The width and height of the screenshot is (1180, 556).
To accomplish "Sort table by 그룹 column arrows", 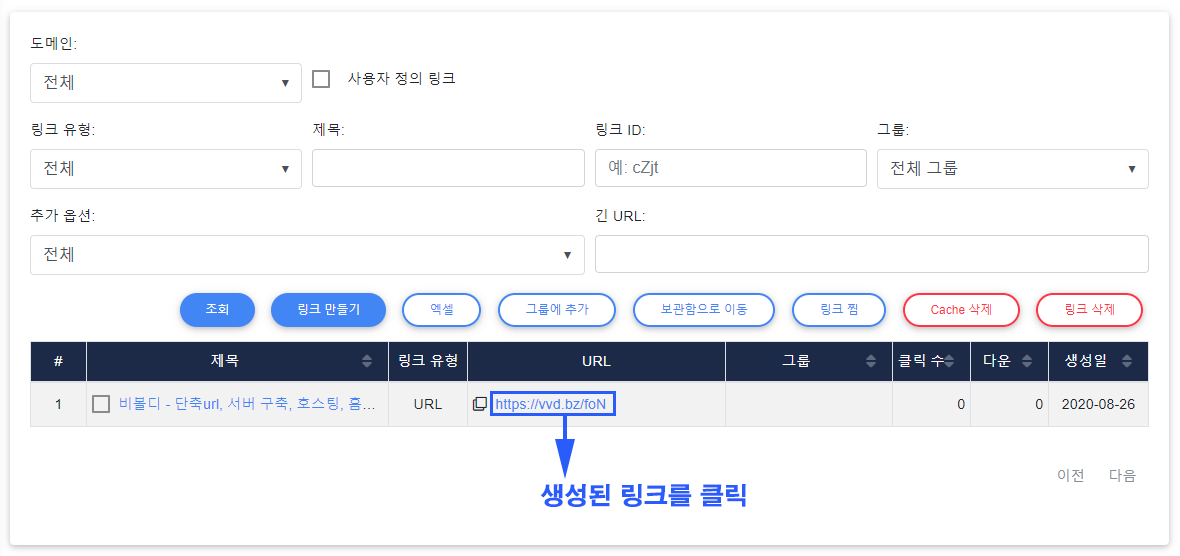I will coord(871,361).
